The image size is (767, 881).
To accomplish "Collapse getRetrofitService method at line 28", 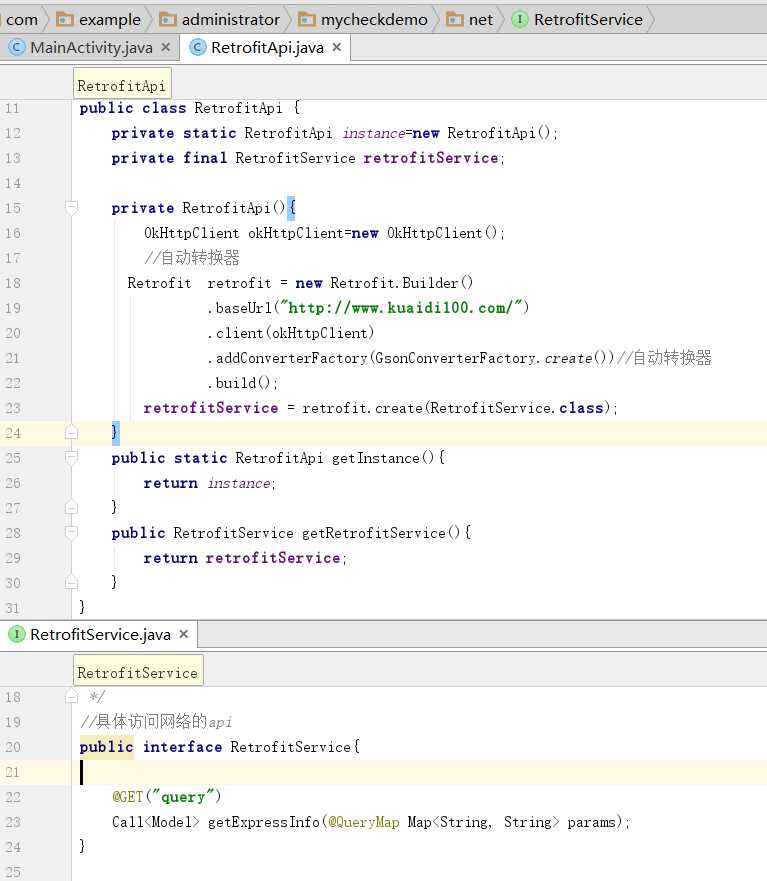I will [71, 532].
